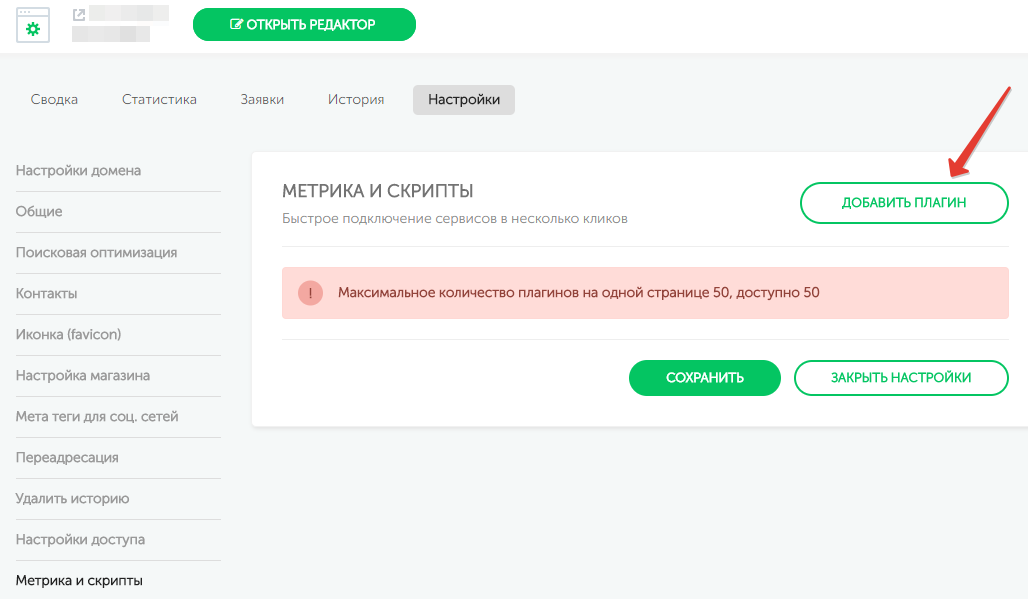Go to the Контакты settings section

click(x=46, y=294)
